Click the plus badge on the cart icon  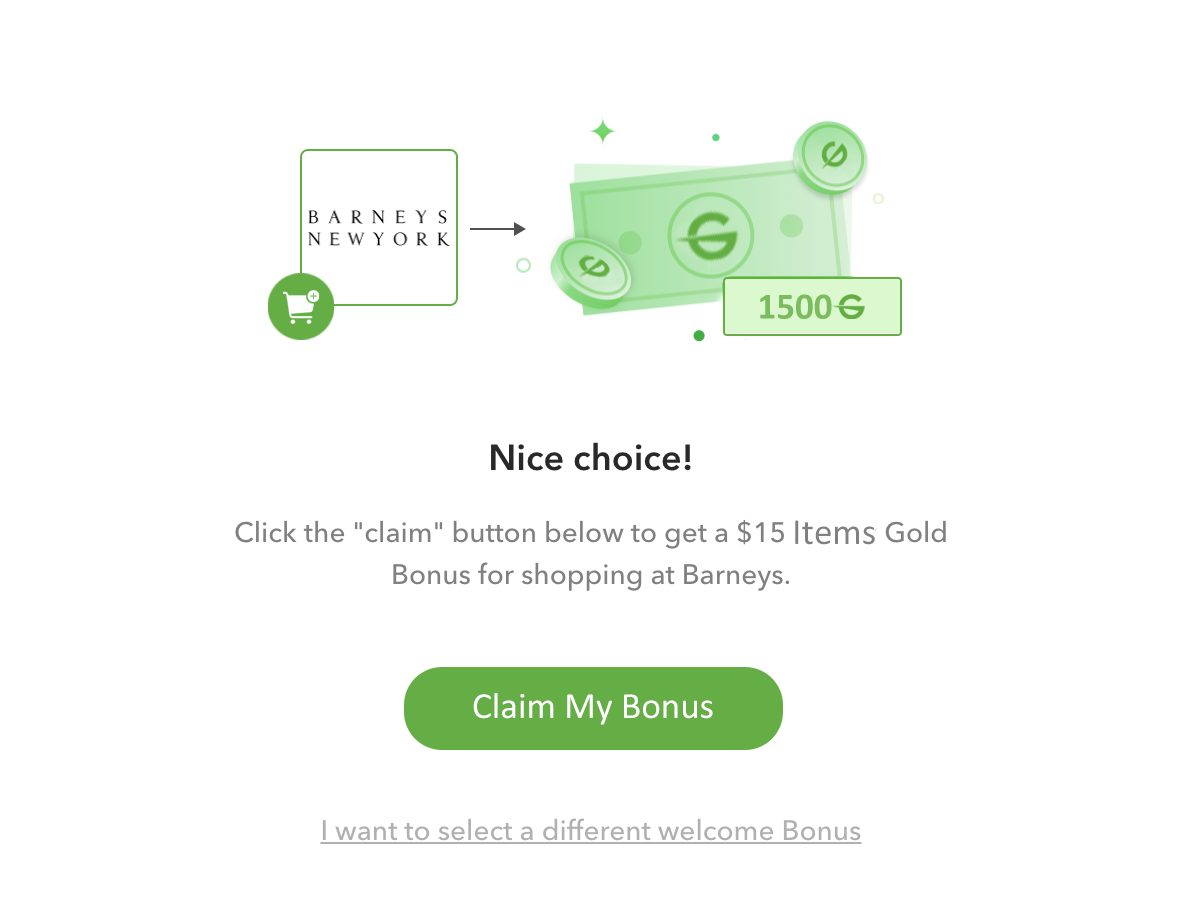(x=313, y=297)
